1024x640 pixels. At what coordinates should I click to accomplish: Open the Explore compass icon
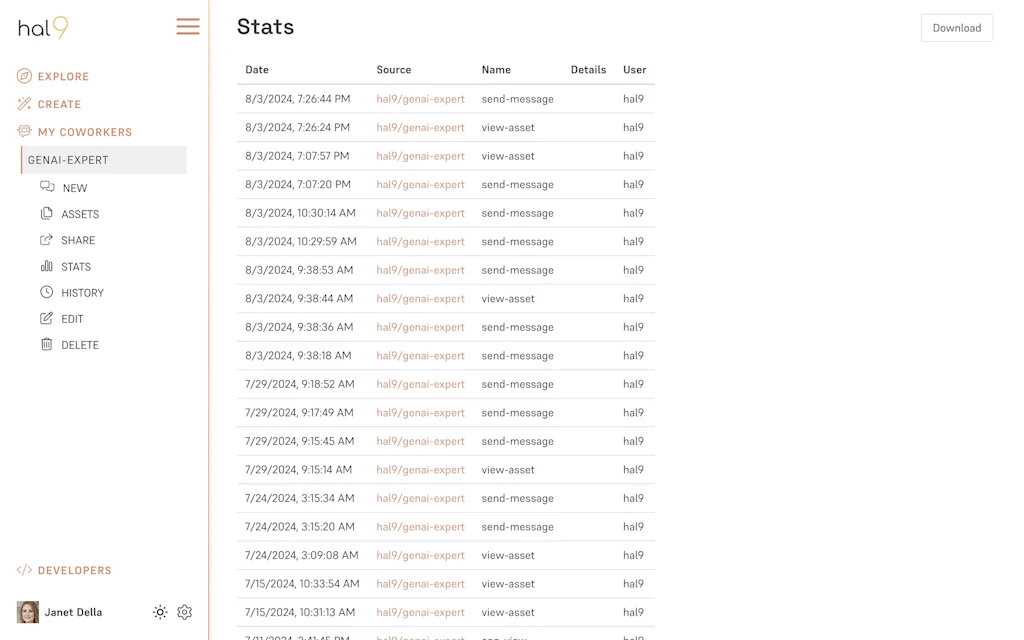coord(24,76)
